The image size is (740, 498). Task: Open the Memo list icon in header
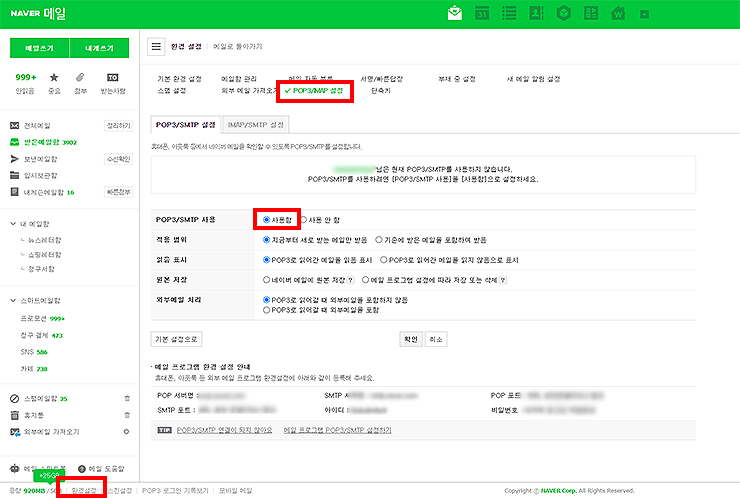tap(509, 13)
